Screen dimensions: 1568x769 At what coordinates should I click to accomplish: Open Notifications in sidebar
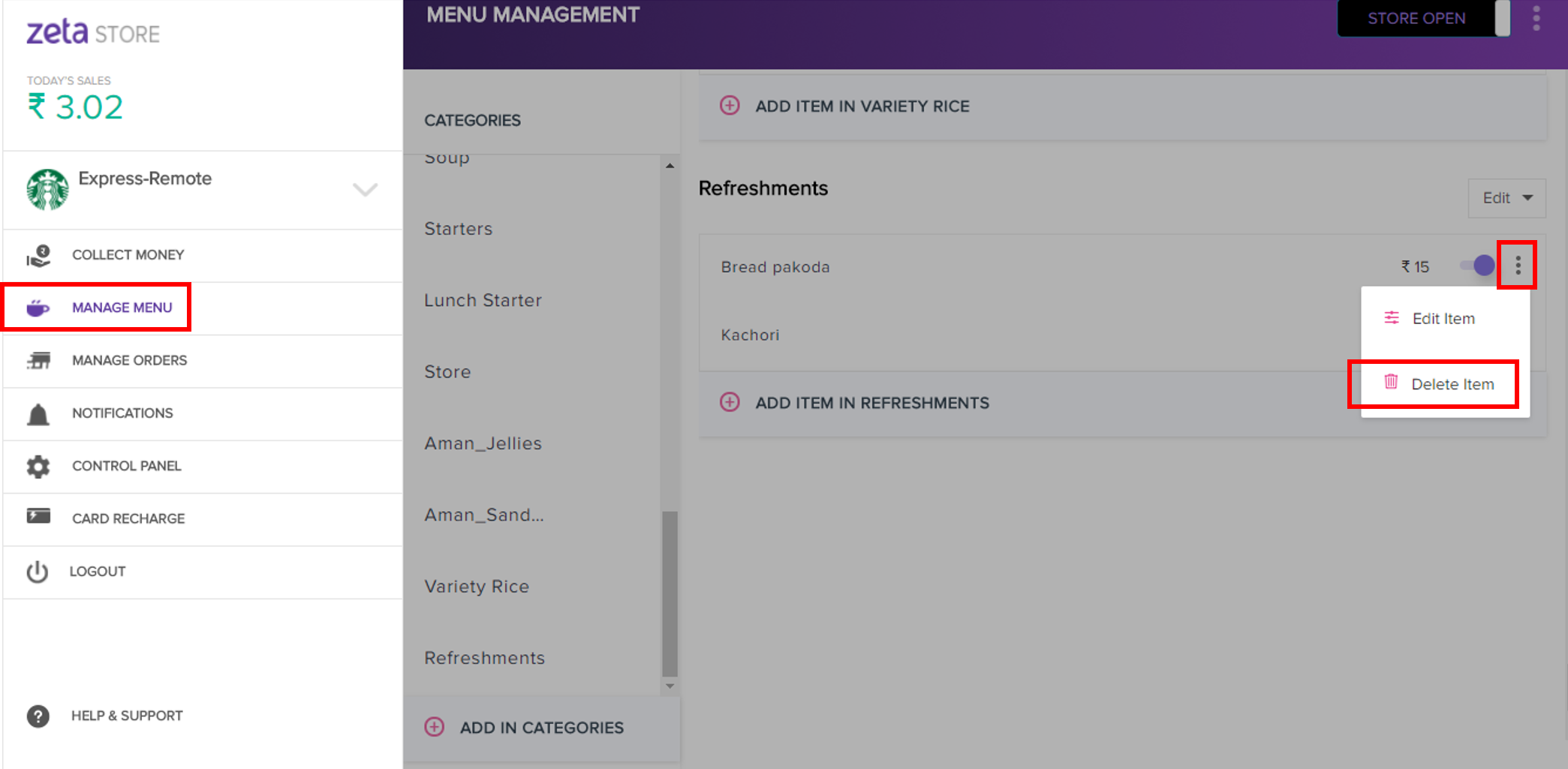[x=203, y=413]
